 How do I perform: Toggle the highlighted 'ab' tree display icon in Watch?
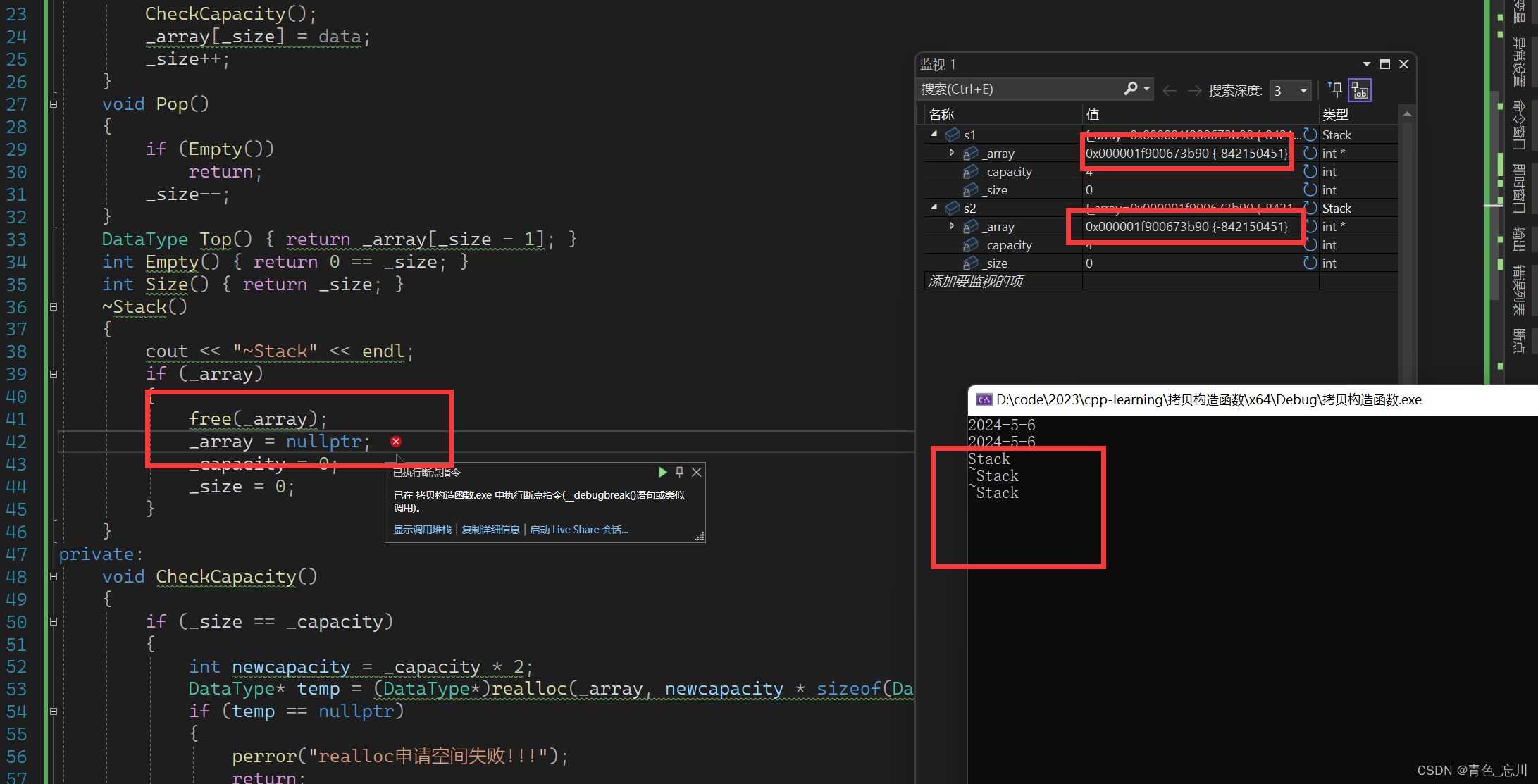click(x=1360, y=90)
